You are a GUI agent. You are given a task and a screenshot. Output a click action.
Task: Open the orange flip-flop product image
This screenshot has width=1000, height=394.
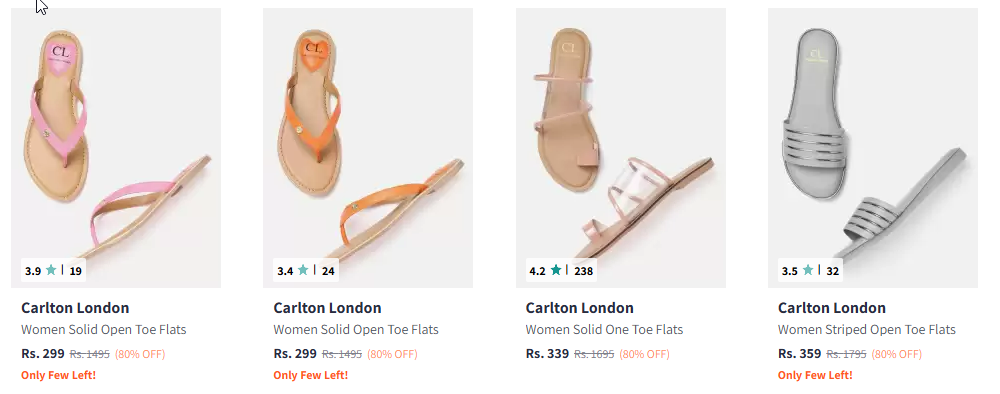(x=368, y=148)
